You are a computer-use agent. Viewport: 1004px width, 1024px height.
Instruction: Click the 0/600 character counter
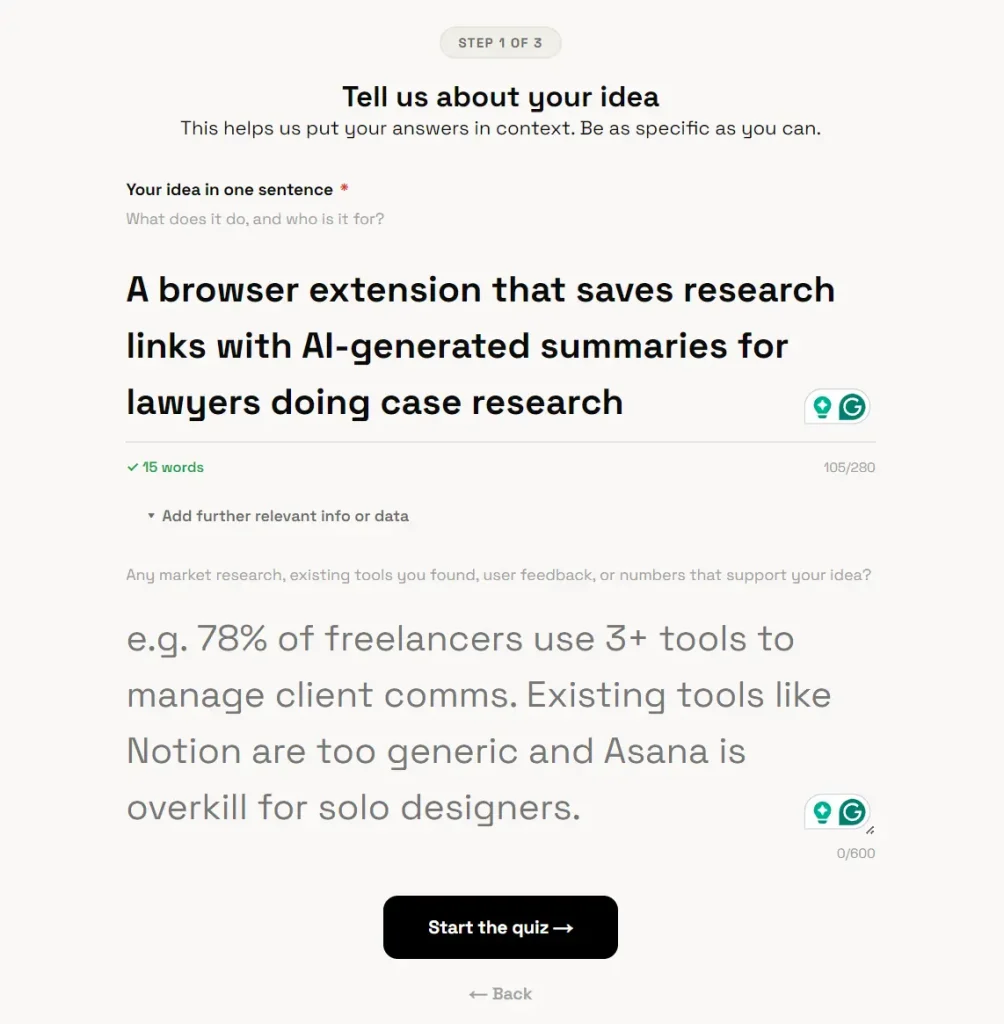(856, 853)
